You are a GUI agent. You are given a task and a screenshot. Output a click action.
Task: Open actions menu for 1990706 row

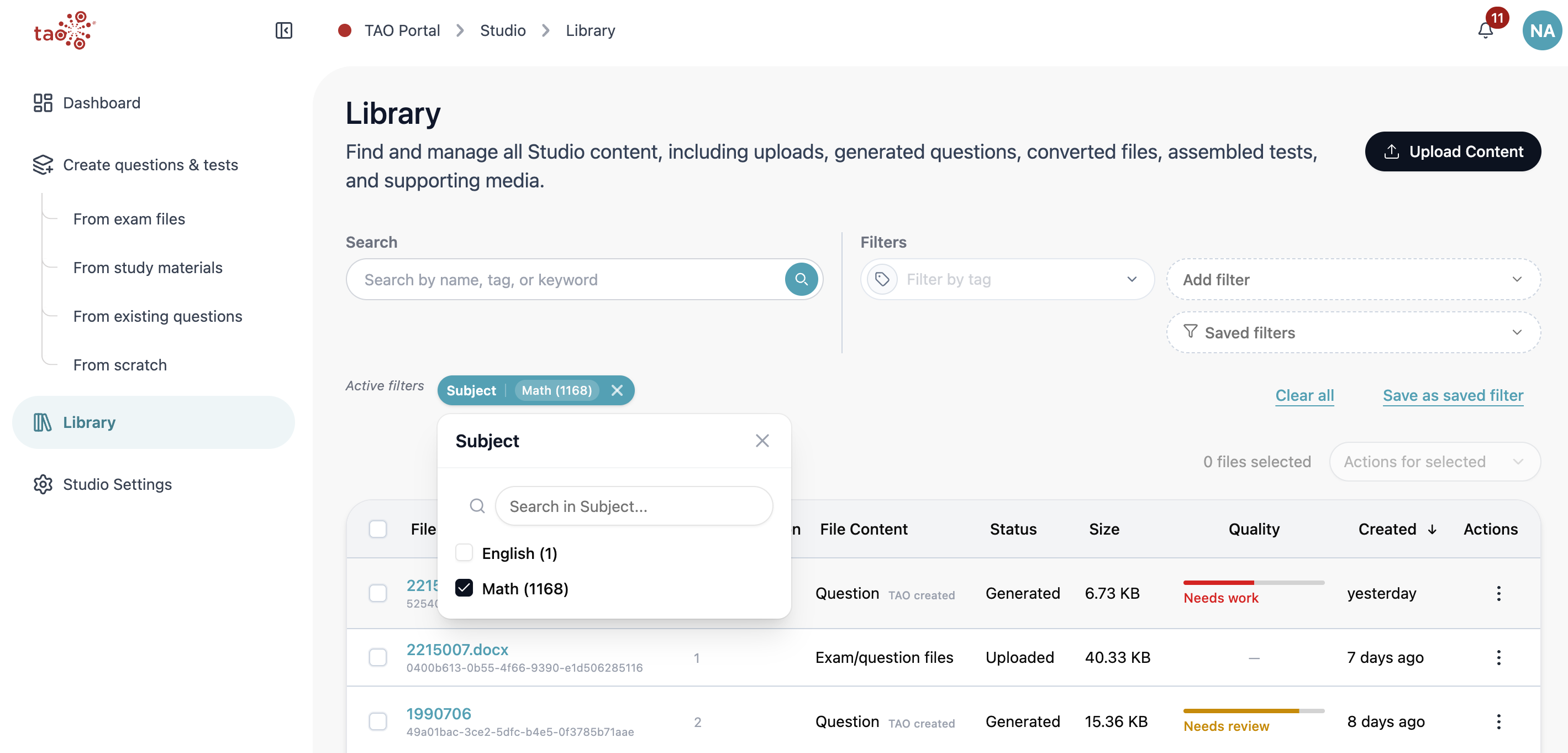tap(1498, 721)
